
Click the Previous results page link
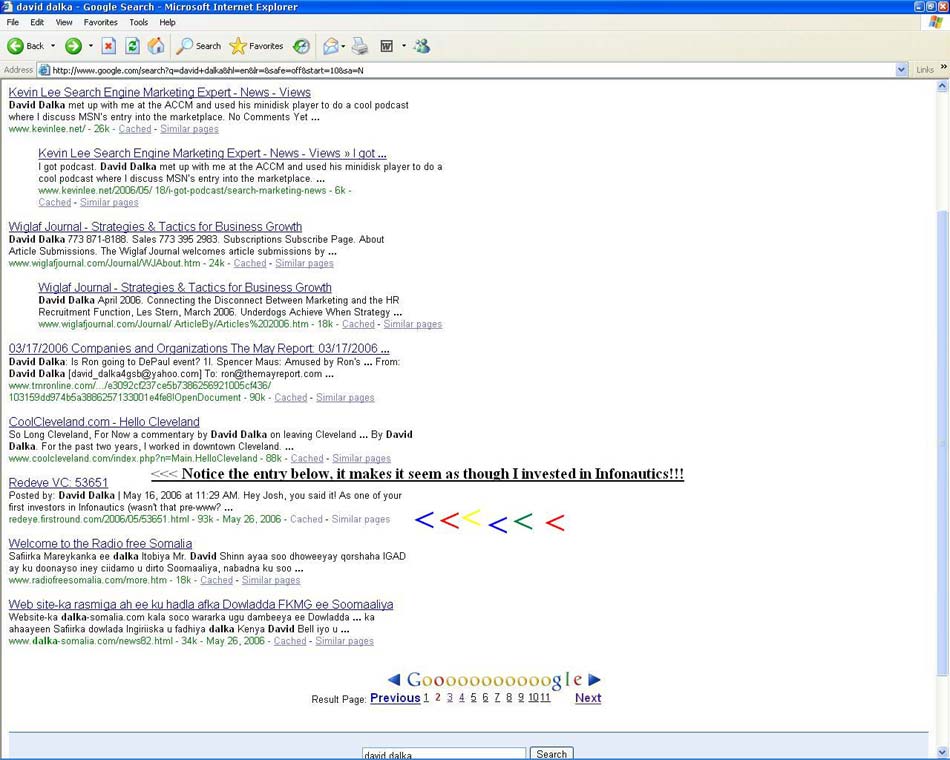coord(395,698)
